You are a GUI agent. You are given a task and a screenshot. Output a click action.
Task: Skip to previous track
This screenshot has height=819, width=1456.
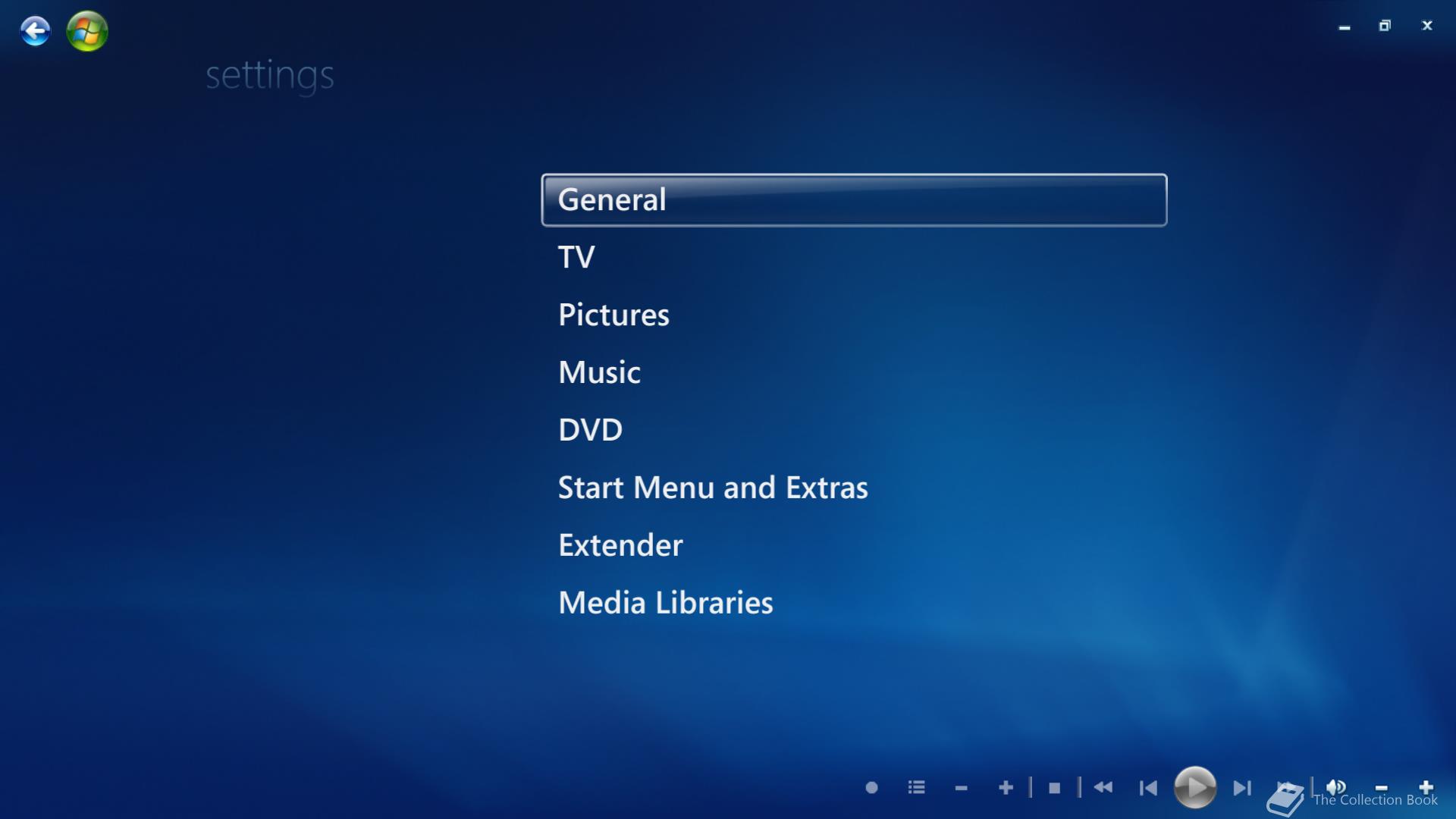[x=1148, y=788]
